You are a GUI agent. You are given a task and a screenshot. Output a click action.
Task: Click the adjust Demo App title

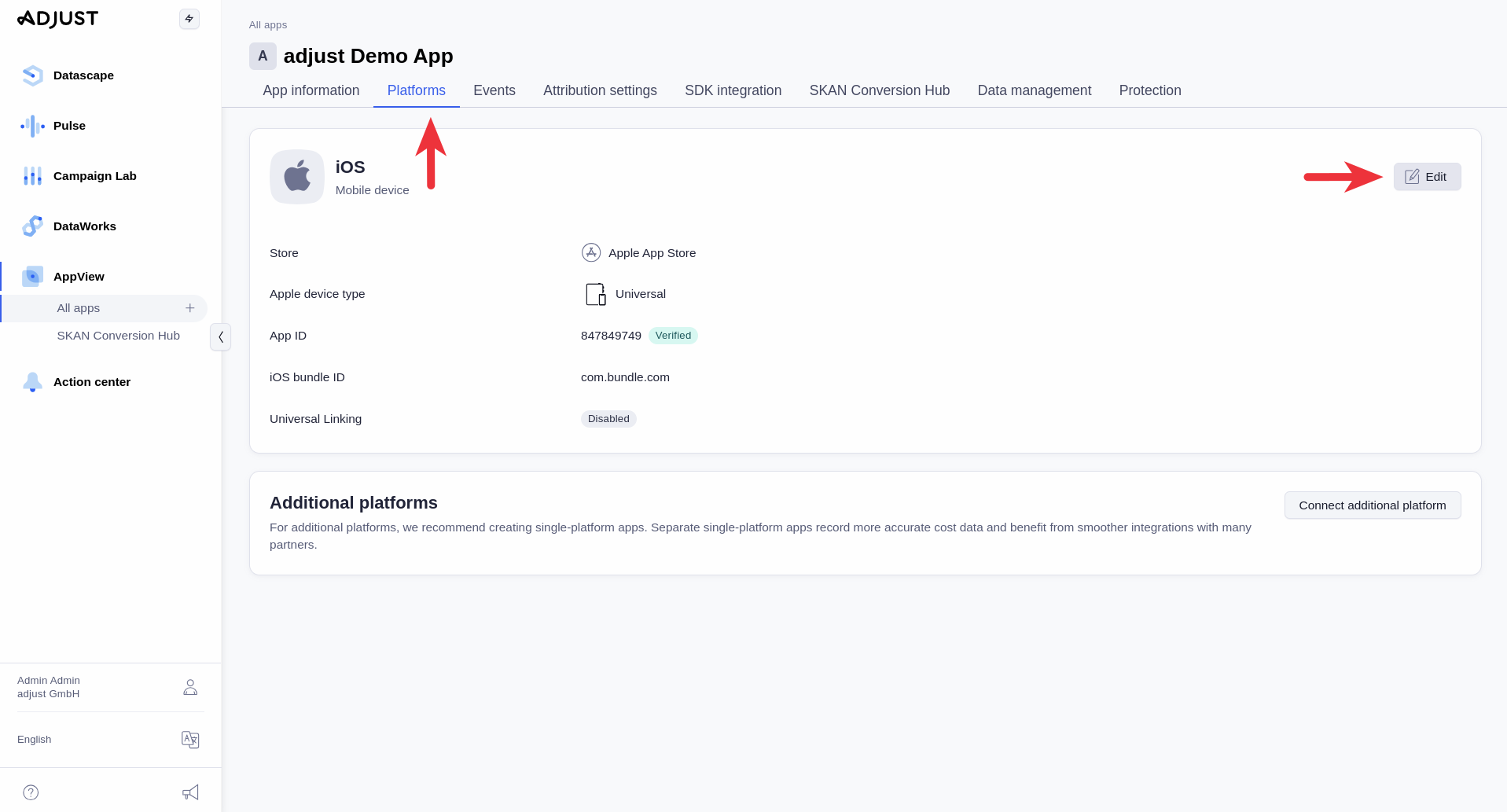368,56
